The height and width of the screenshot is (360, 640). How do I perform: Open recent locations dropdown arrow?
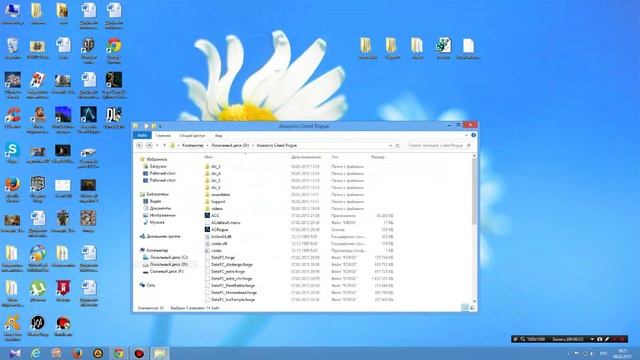point(157,145)
